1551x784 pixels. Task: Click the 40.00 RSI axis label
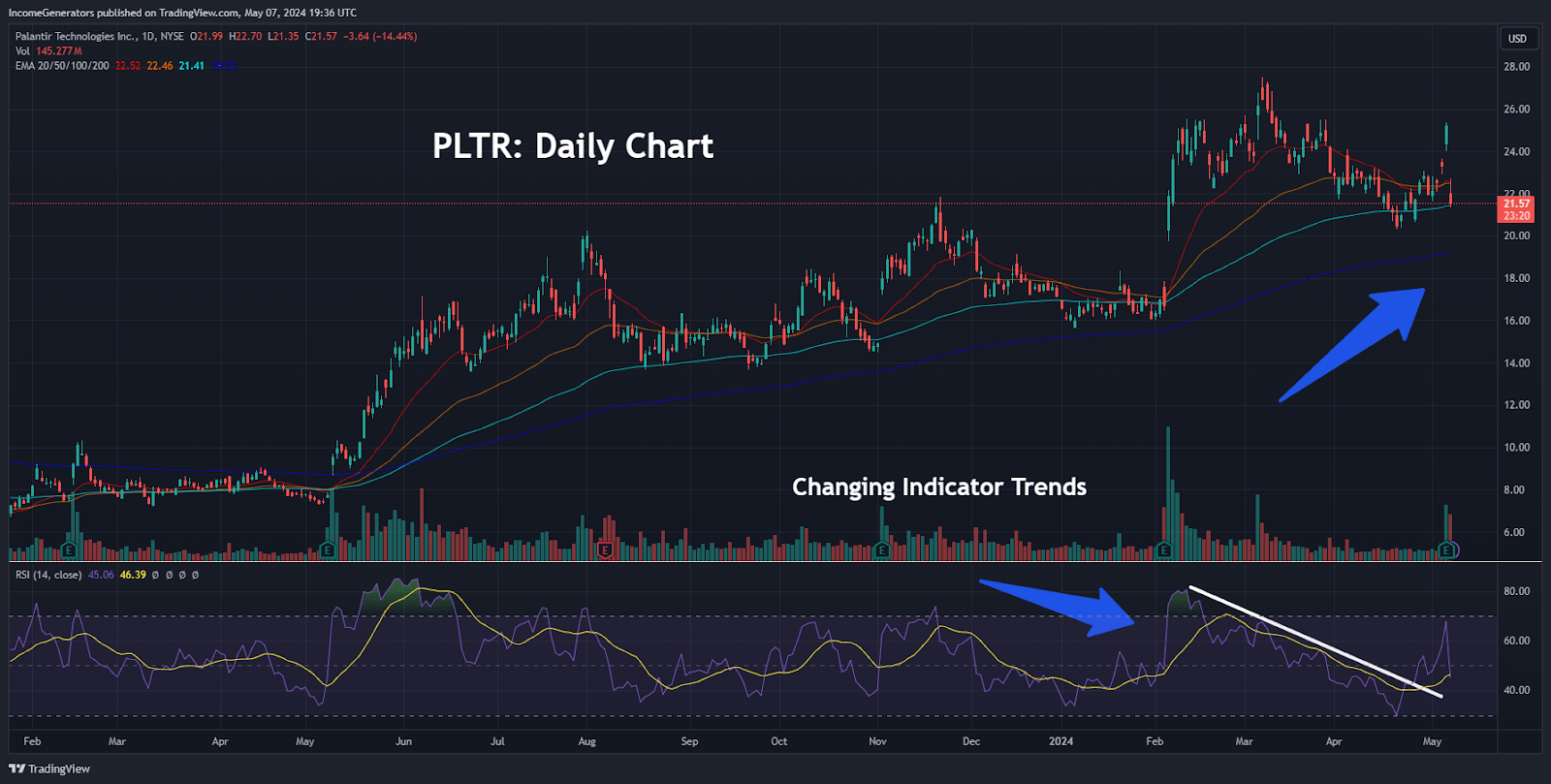pos(1517,690)
